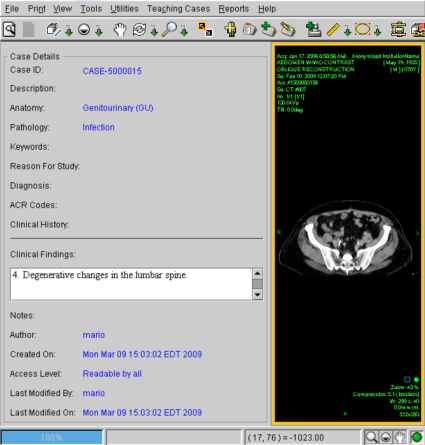Open the File menu
425x445 pixels.
tap(12, 9)
